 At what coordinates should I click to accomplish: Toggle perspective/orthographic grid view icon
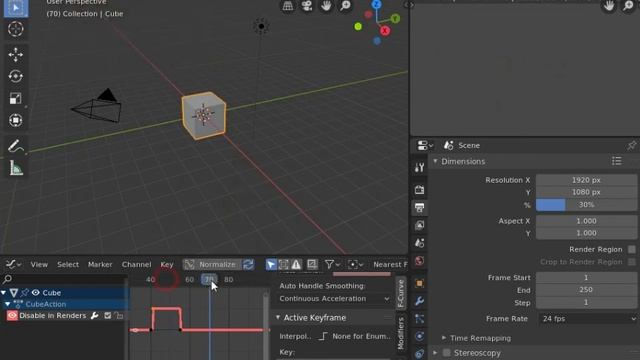click(x=288, y=6)
